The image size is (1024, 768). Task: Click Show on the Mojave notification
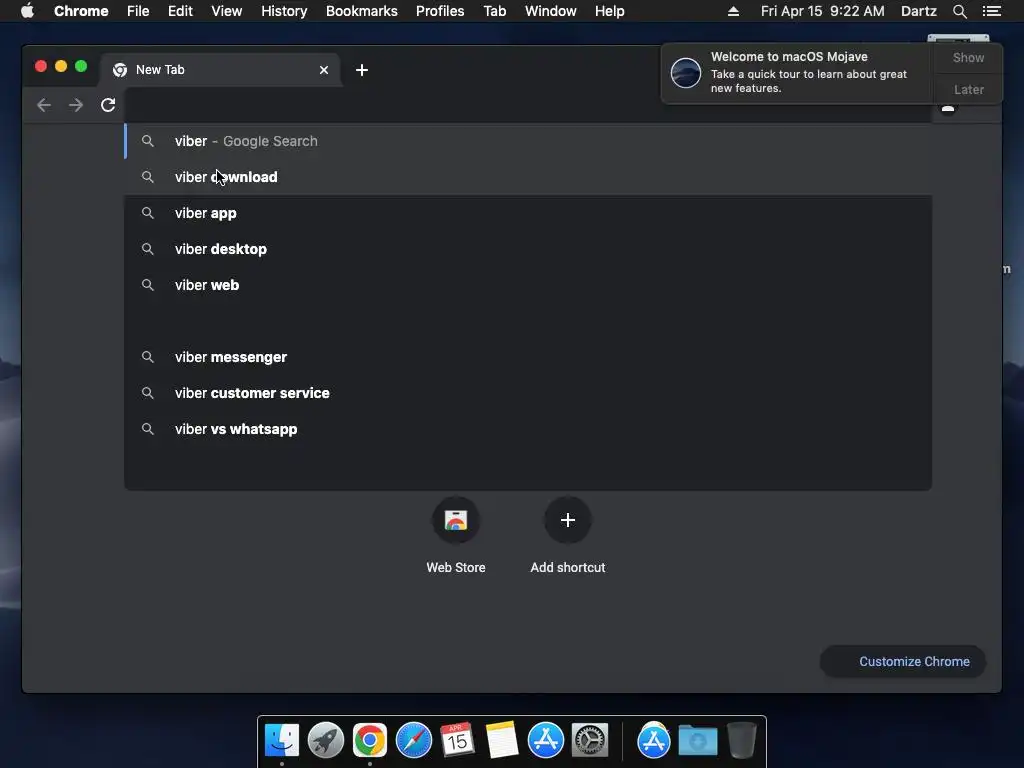[968, 57]
